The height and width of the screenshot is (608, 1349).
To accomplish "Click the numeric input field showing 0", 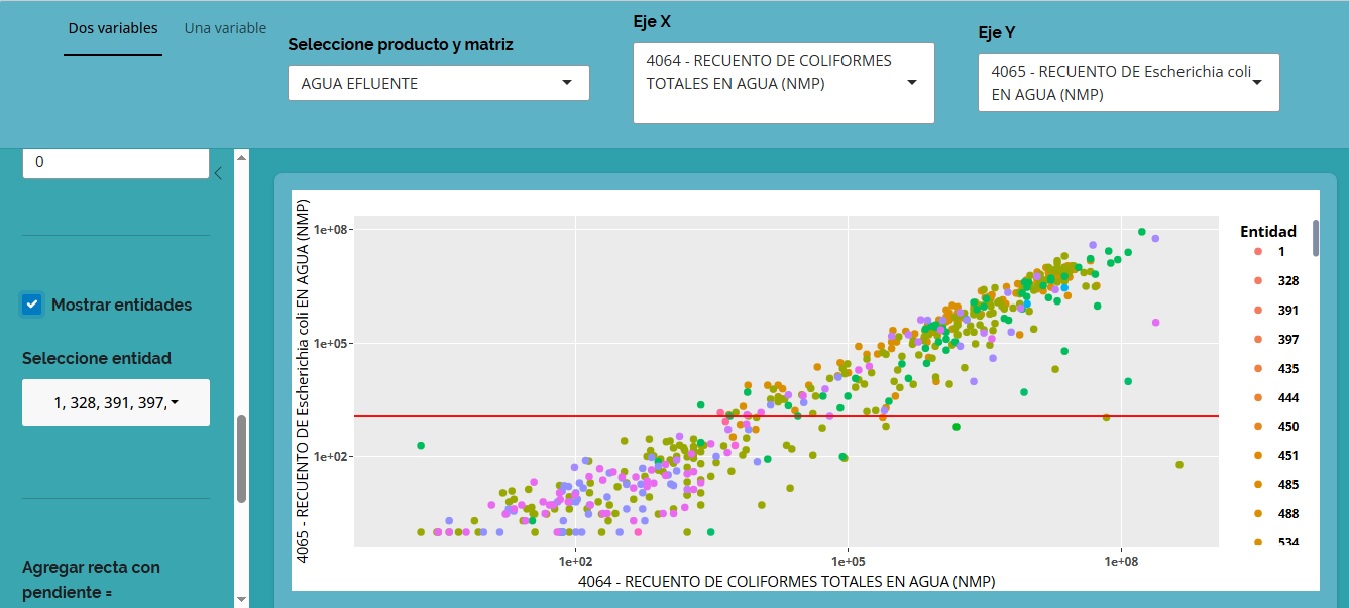I will (116, 162).
